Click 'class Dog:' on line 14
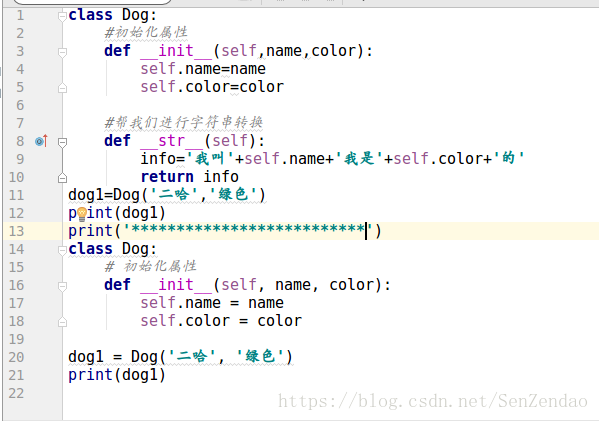This screenshot has height=421, width=599. coord(113,249)
